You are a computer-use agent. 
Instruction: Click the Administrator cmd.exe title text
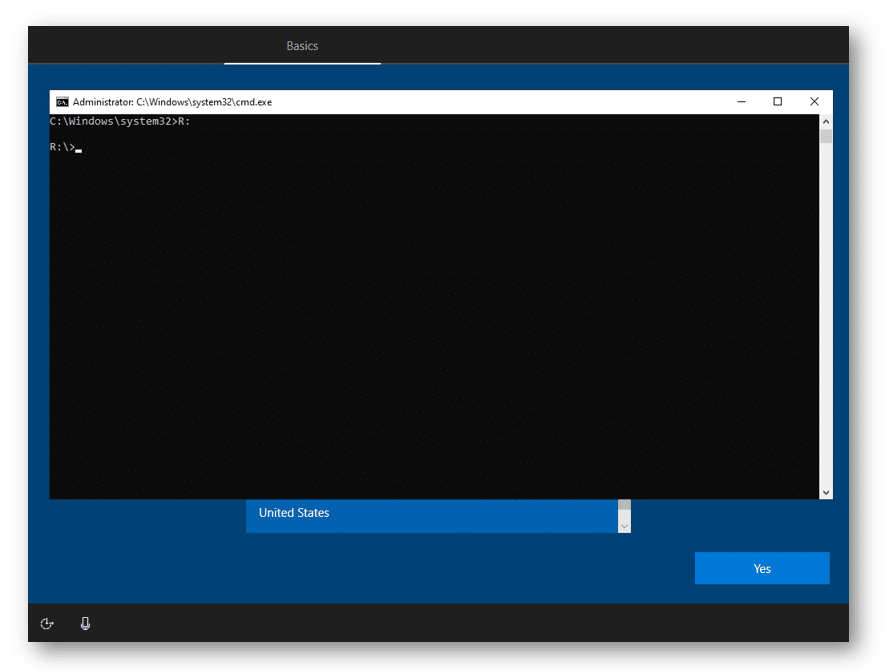click(172, 102)
